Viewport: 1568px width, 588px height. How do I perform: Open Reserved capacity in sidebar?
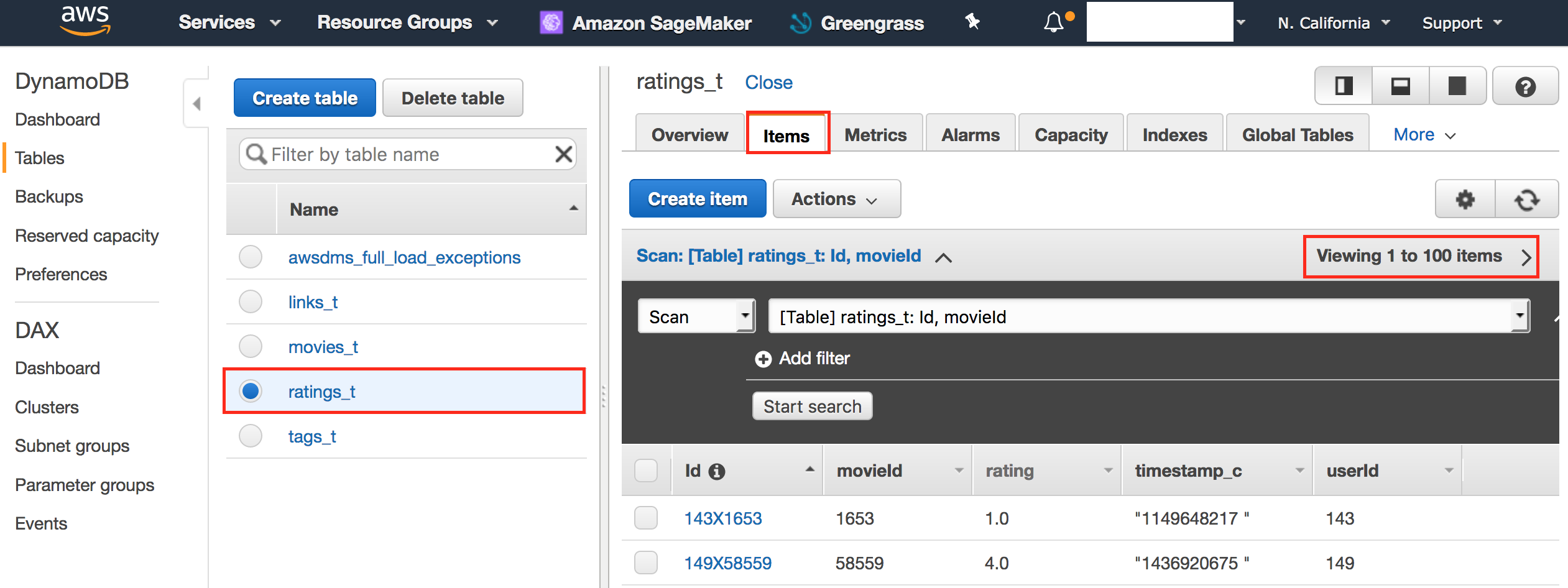pos(87,236)
